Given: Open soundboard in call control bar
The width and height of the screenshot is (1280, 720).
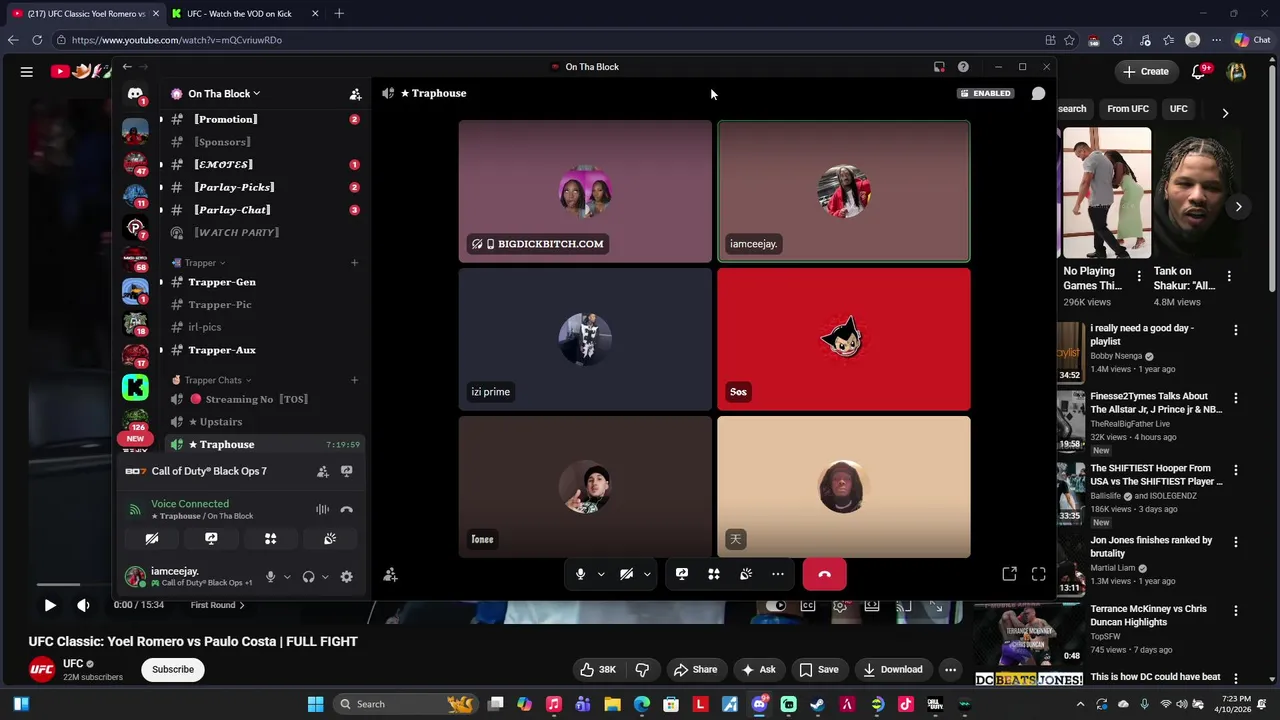Looking at the screenshot, I should click(746, 574).
